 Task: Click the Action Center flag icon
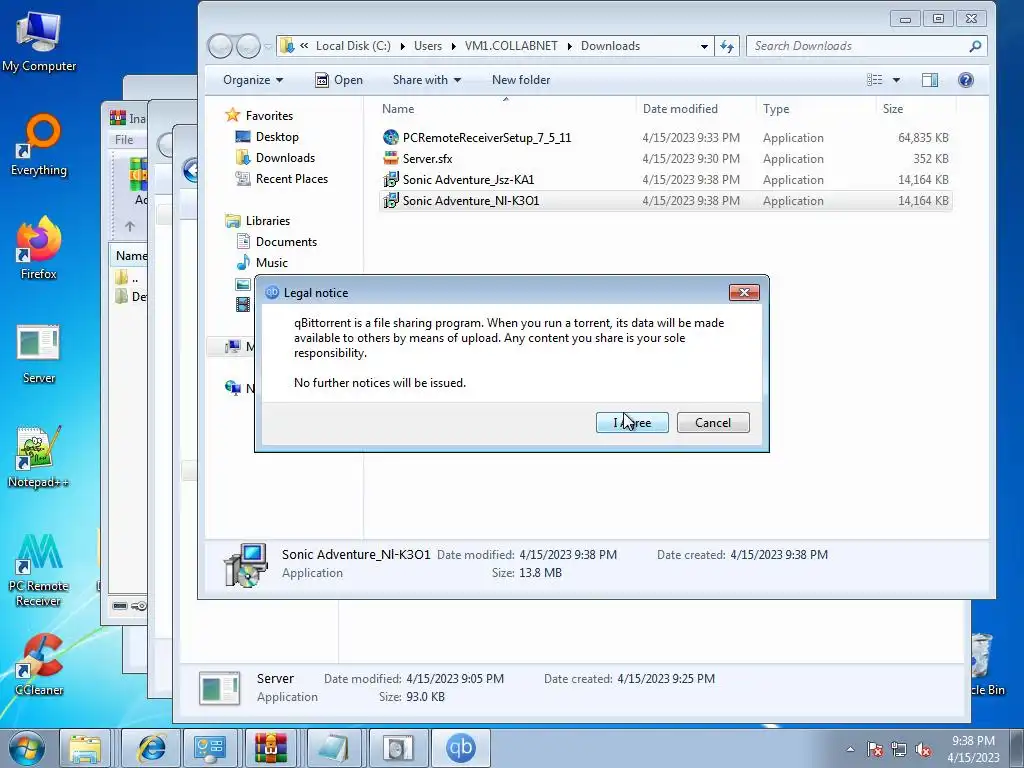[874, 749]
